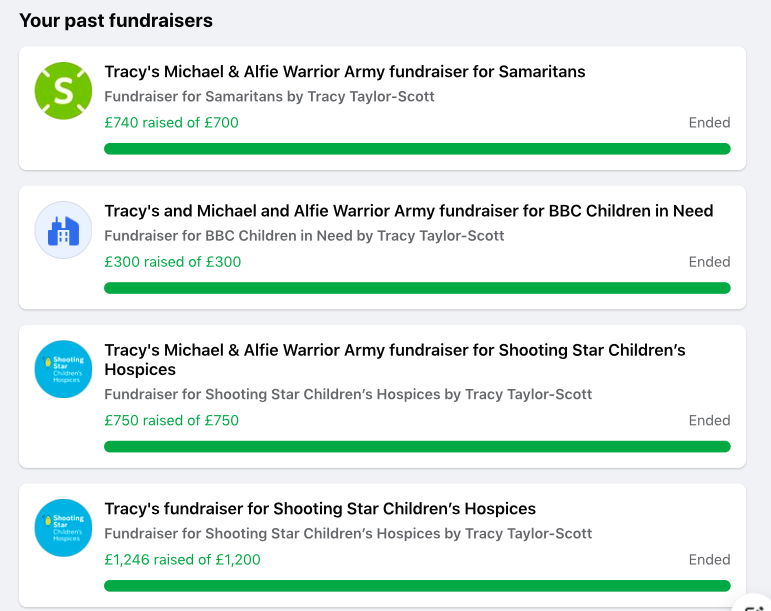Click the £740 raised of £700 text
This screenshot has width=771, height=611.
pyautogui.click(x=171, y=122)
